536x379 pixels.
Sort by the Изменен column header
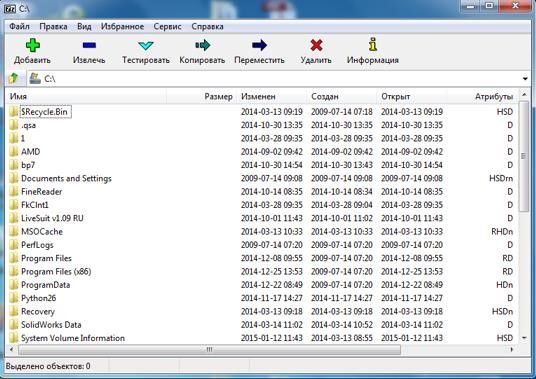272,96
